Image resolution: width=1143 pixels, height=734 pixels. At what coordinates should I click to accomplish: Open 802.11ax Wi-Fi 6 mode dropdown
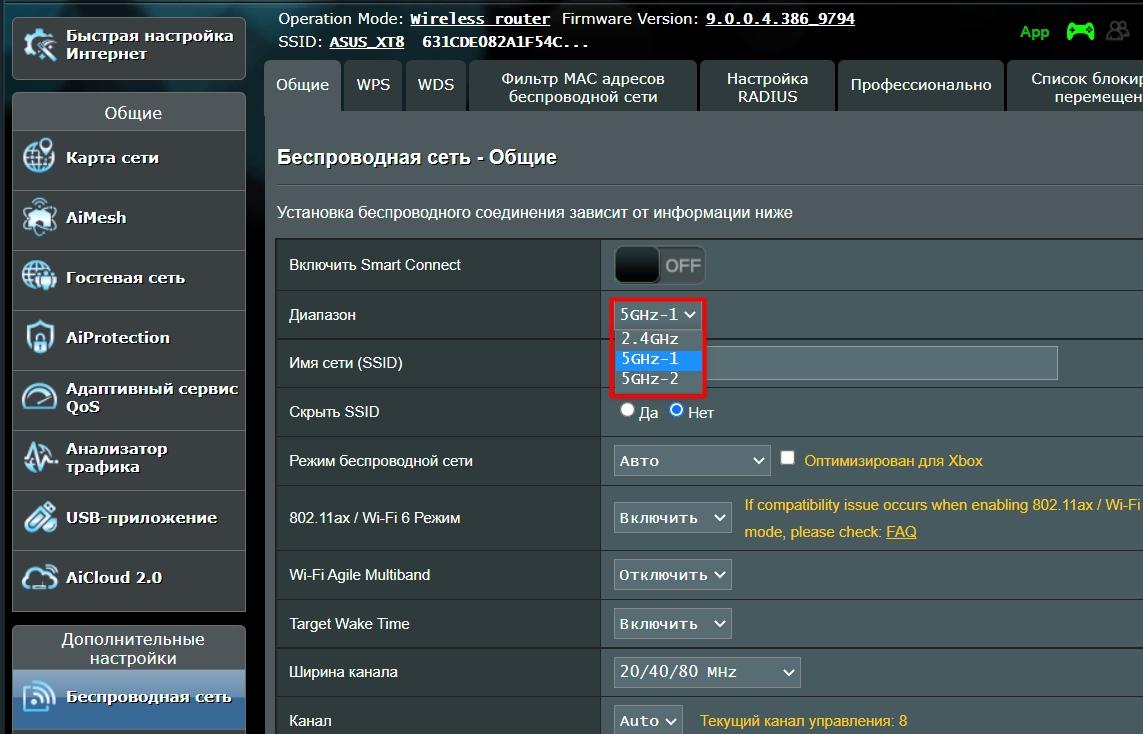tap(672, 518)
